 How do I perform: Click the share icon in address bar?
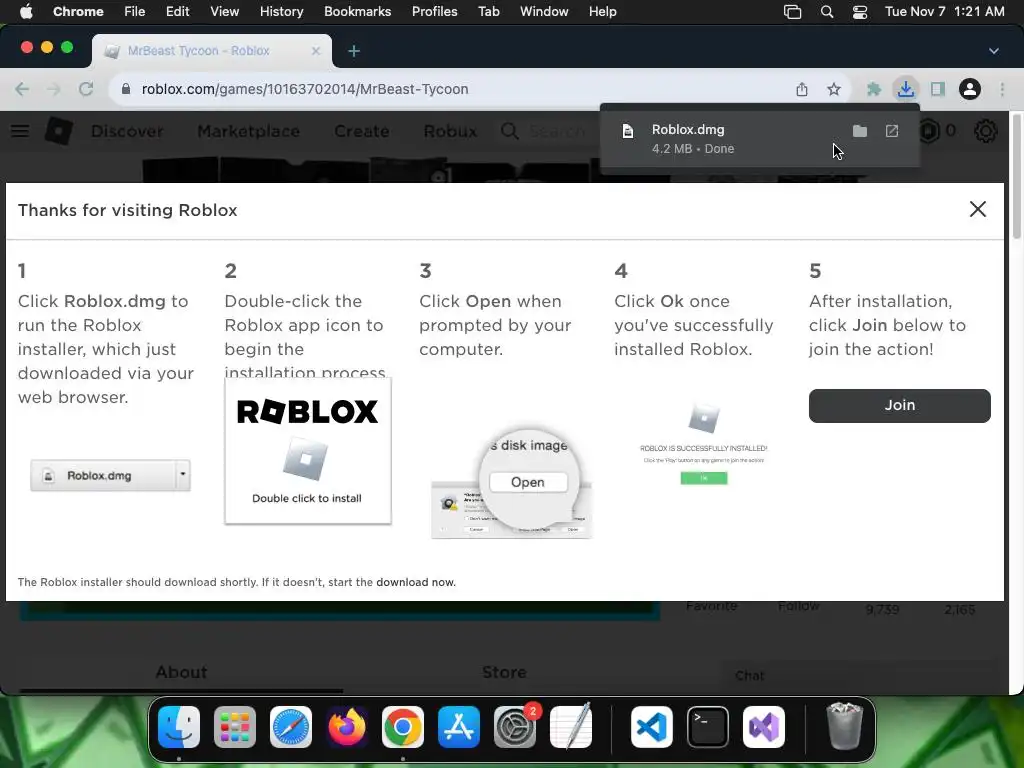[x=802, y=89]
